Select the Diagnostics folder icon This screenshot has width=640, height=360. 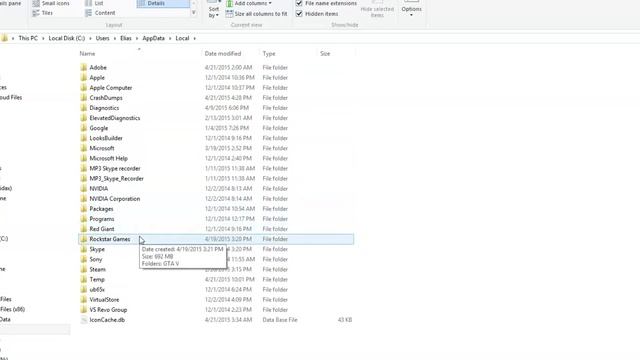point(84,108)
